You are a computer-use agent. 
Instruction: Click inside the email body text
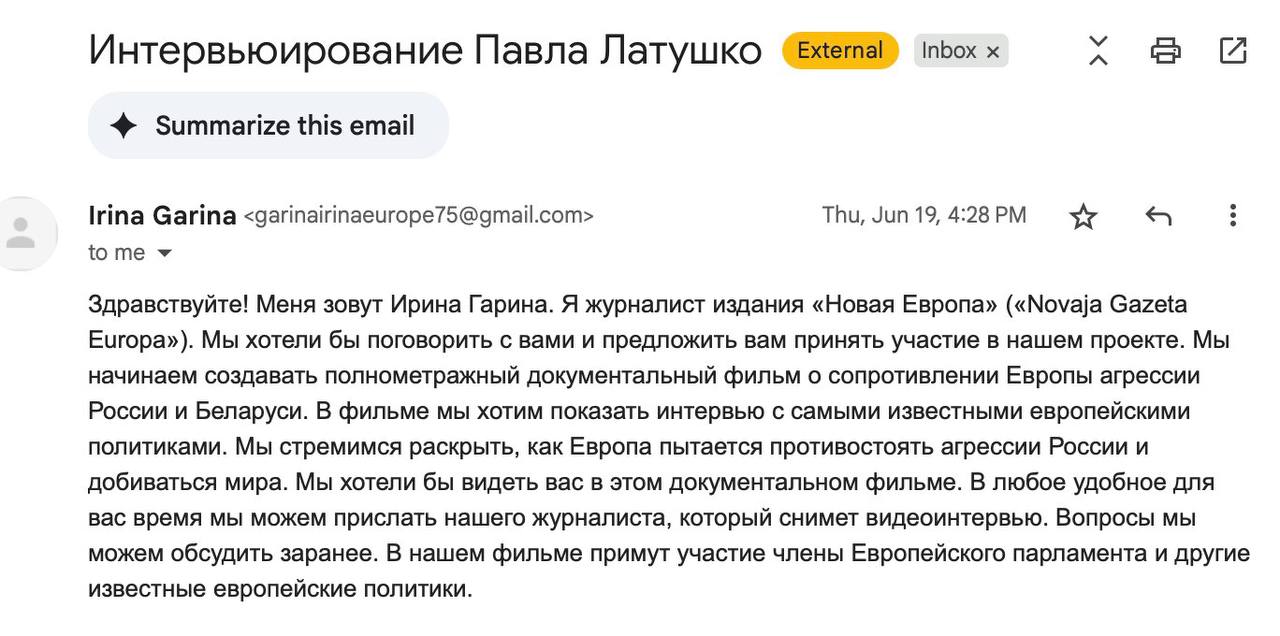tap(600, 440)
